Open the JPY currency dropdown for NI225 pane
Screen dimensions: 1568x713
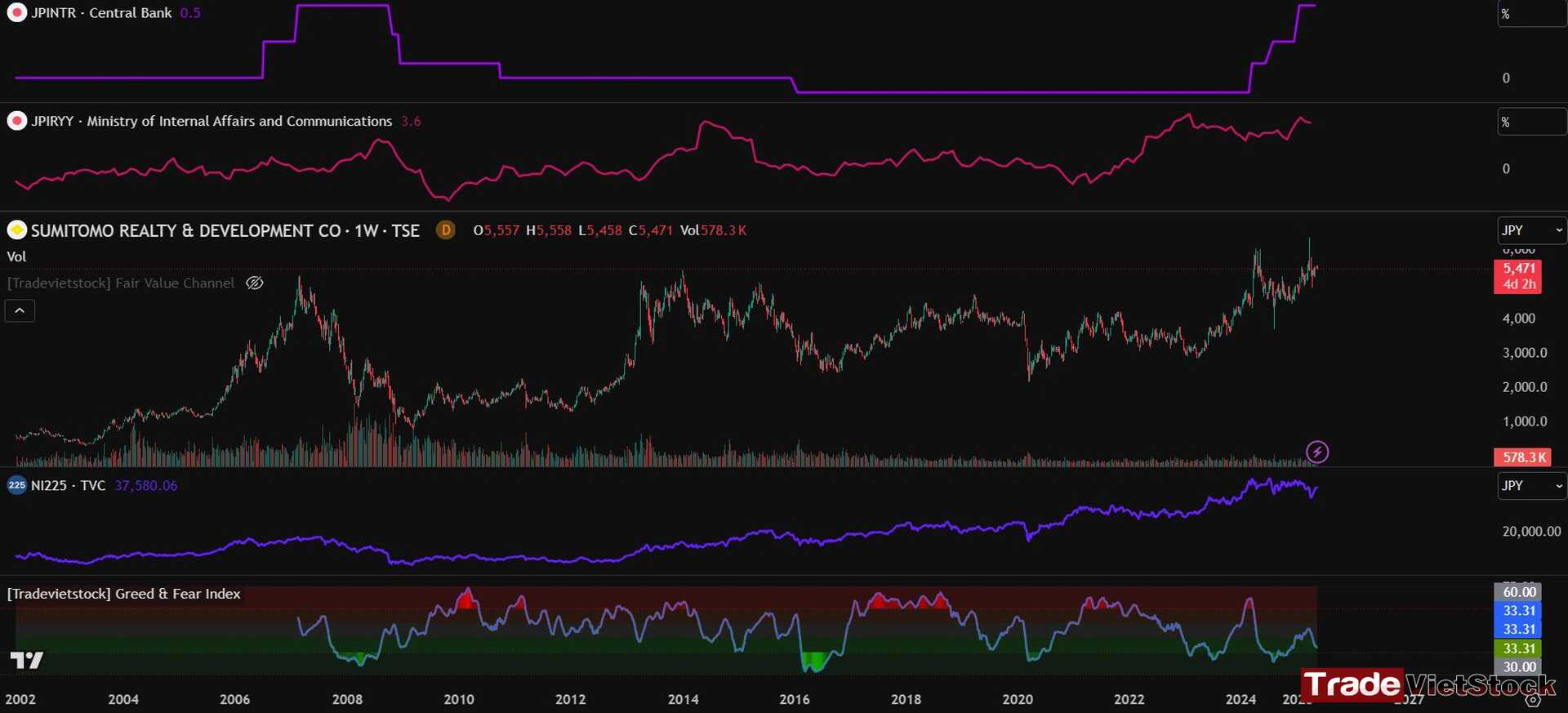tap(1531, 485)
